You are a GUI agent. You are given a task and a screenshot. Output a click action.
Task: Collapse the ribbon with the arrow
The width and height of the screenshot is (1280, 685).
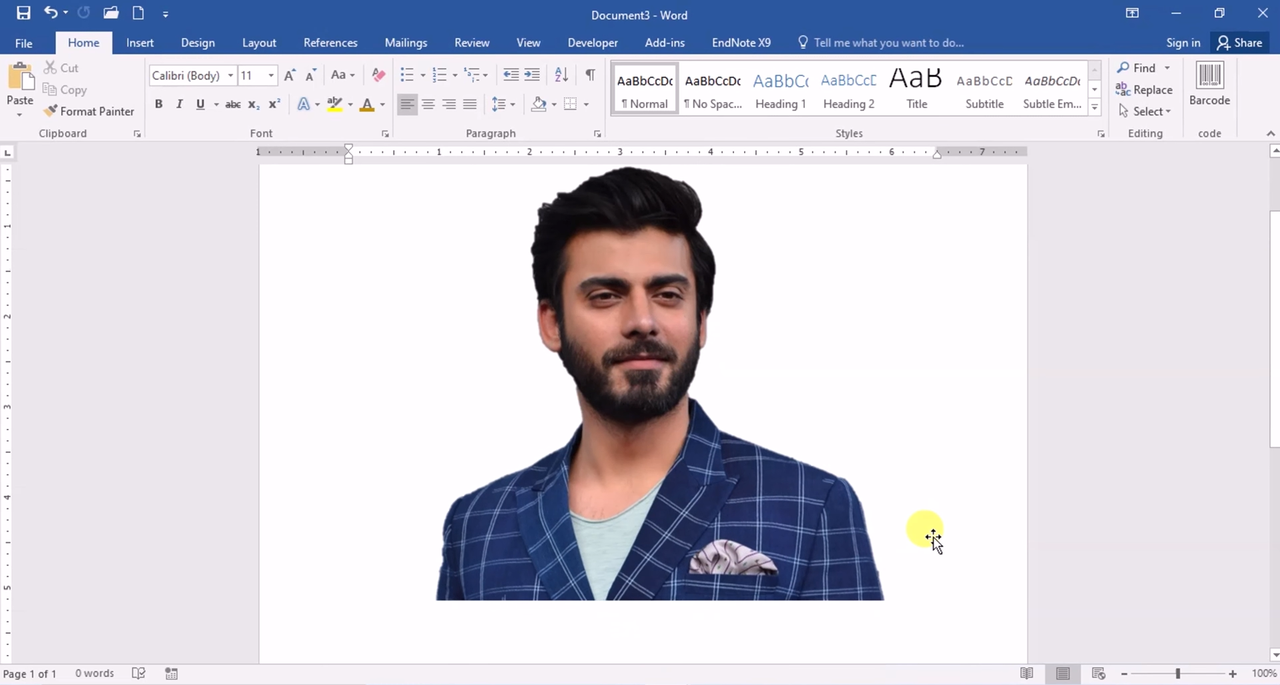pos(1271,133)
